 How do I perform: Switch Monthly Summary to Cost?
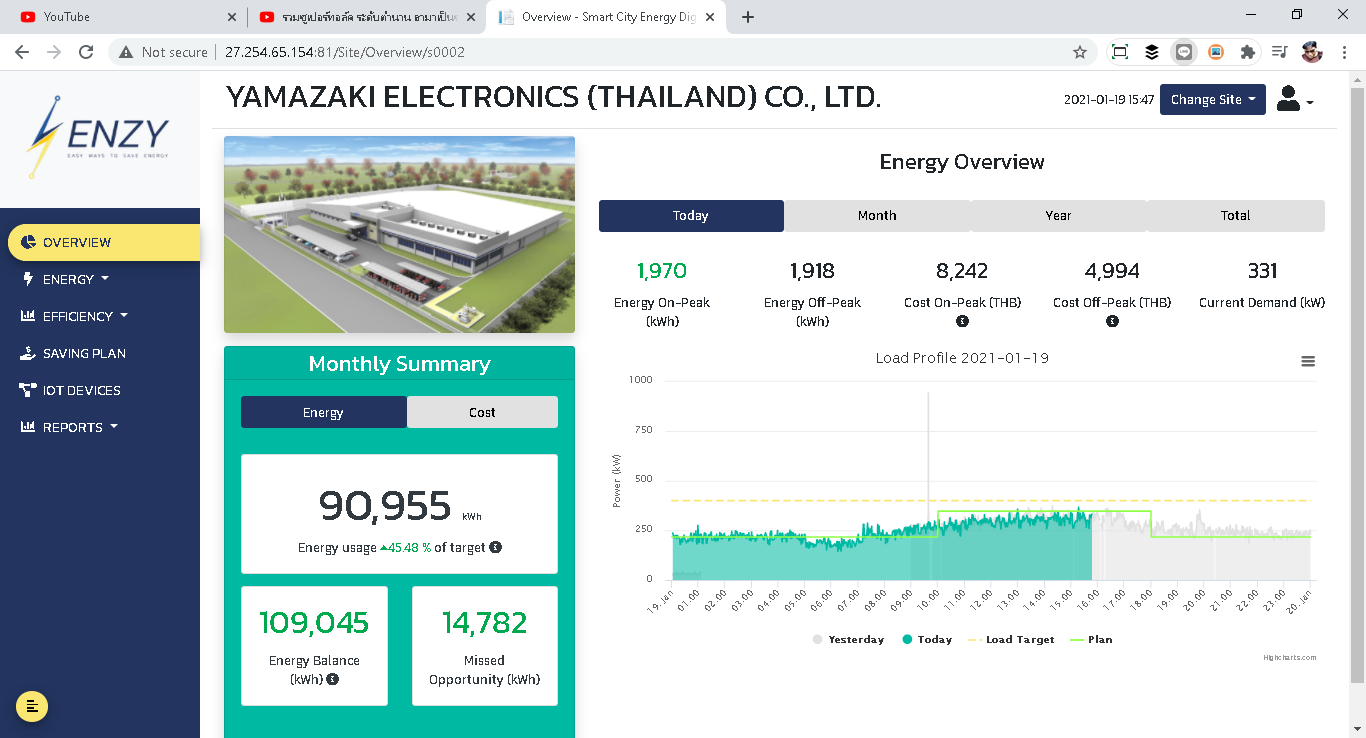tap(482, 412)
